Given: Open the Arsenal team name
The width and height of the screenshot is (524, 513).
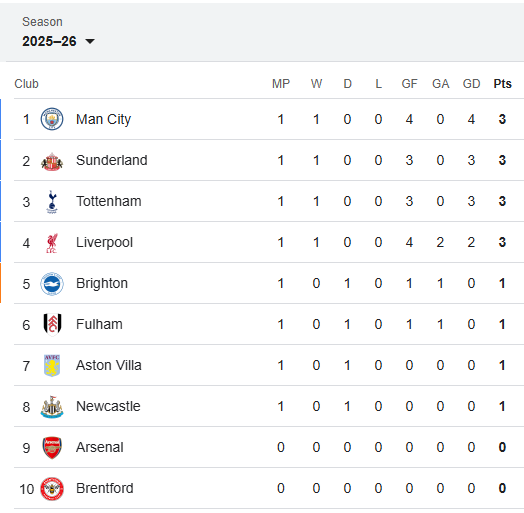Looking at the screenshot, I should pyautogui.click(x=100, y=447).
